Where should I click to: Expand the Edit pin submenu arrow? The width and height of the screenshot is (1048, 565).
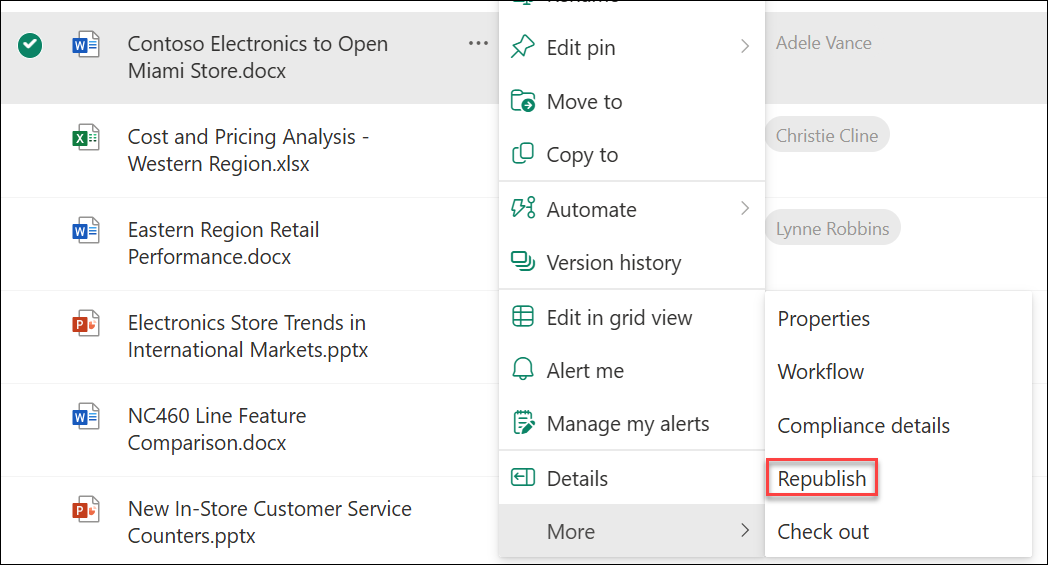[744, 47]
